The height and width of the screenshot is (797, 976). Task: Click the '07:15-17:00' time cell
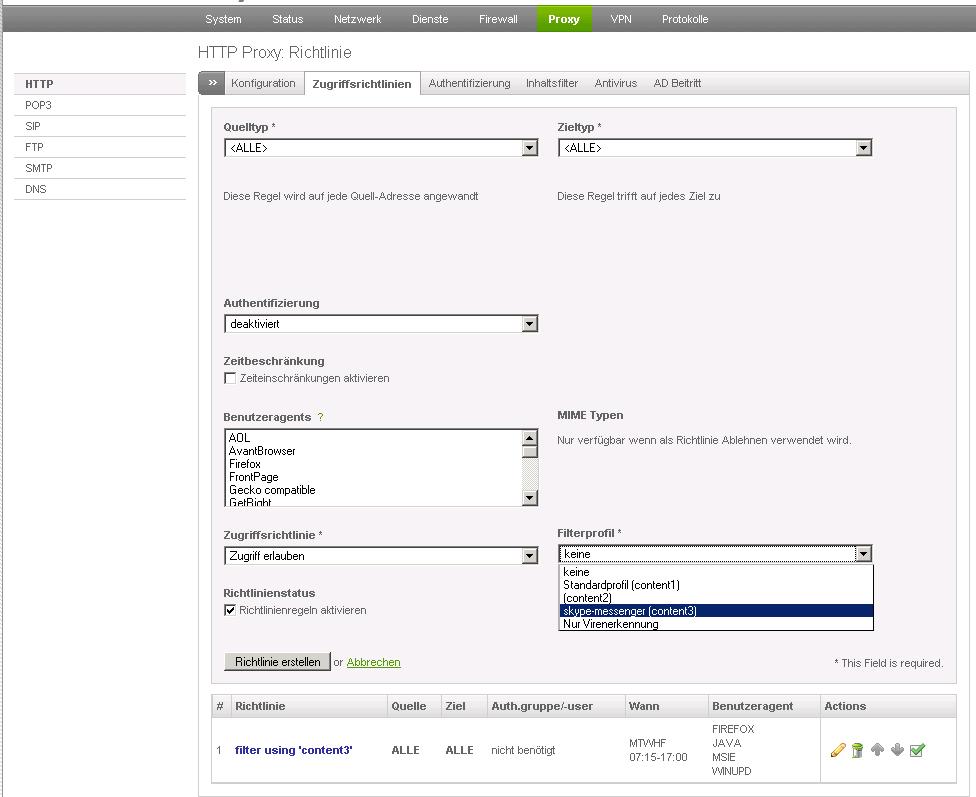[x=658, y=757]
